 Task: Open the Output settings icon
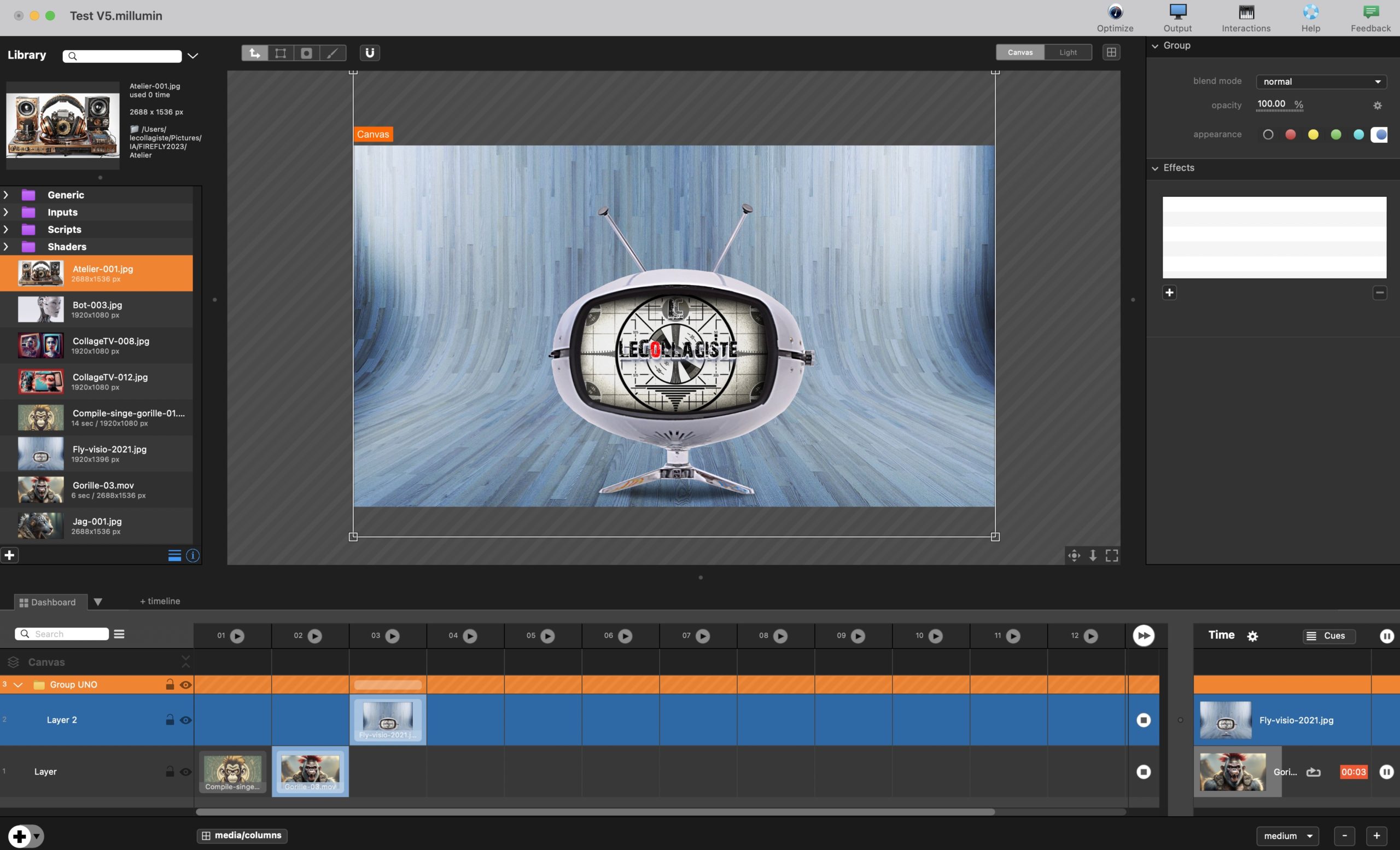1177,18
